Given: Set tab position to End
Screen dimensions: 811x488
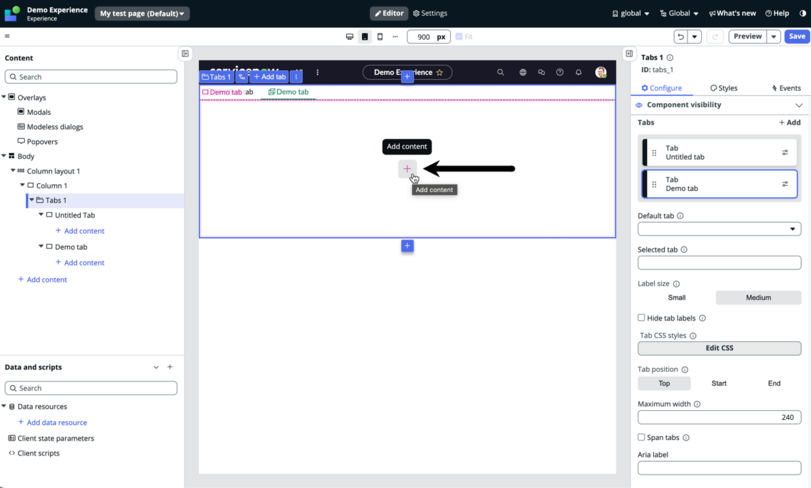Looking at the screenshot, I should point(774,384).
